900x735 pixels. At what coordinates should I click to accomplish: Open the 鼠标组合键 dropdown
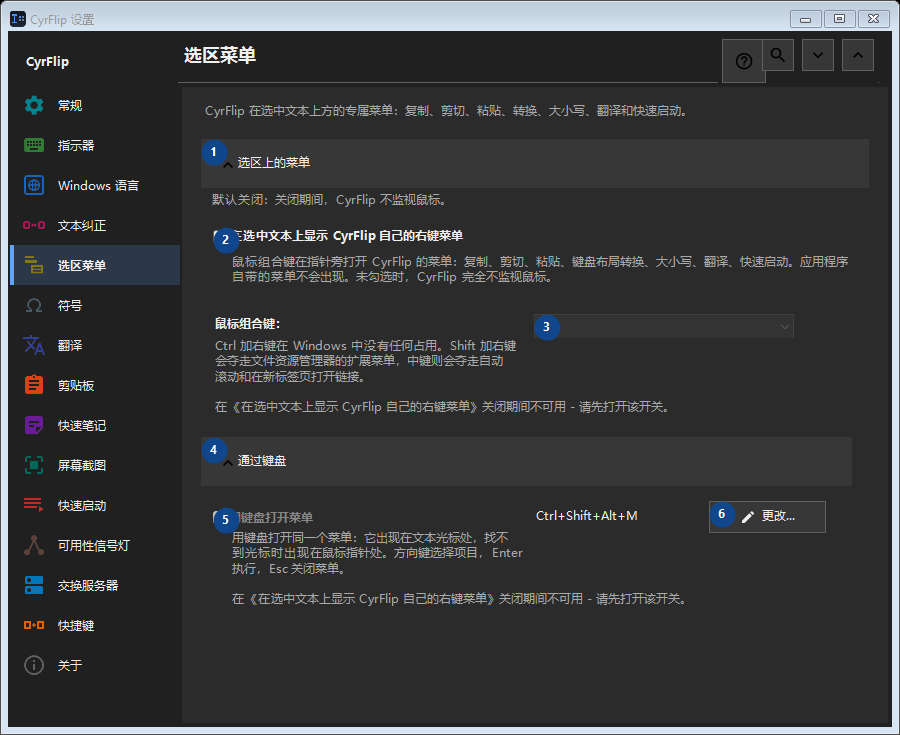click(664, 326)
